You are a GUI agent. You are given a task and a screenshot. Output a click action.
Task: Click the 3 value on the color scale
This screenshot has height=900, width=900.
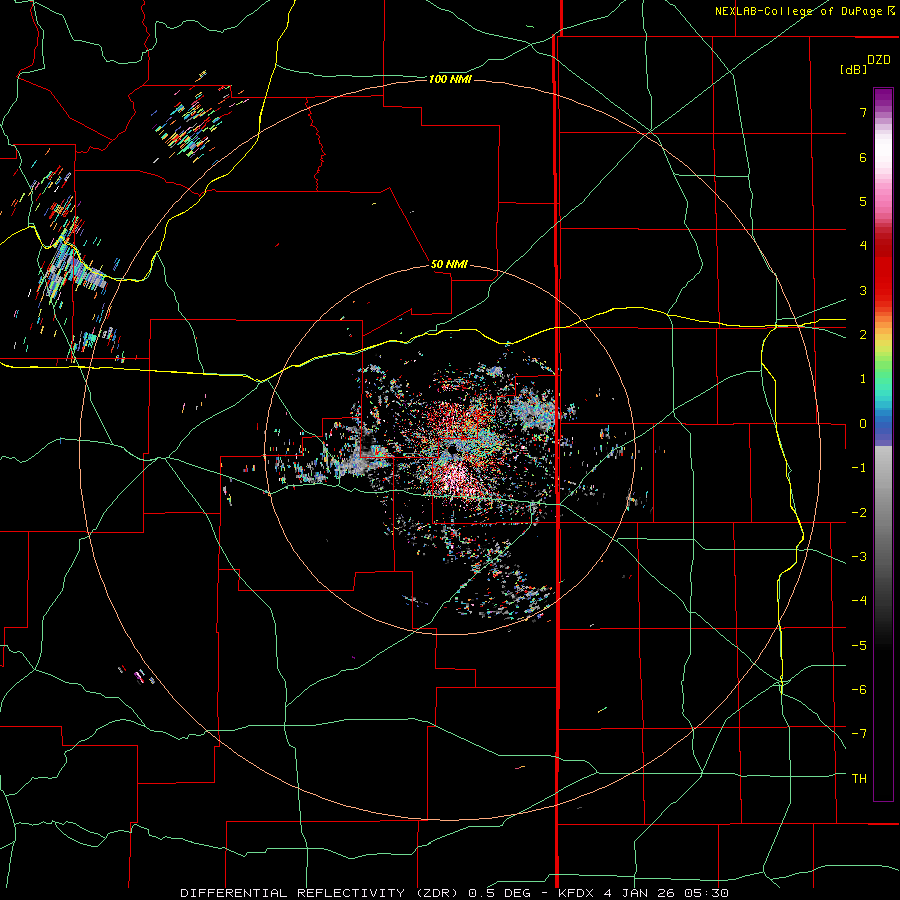pyautogui.click(x=863, y=290)
